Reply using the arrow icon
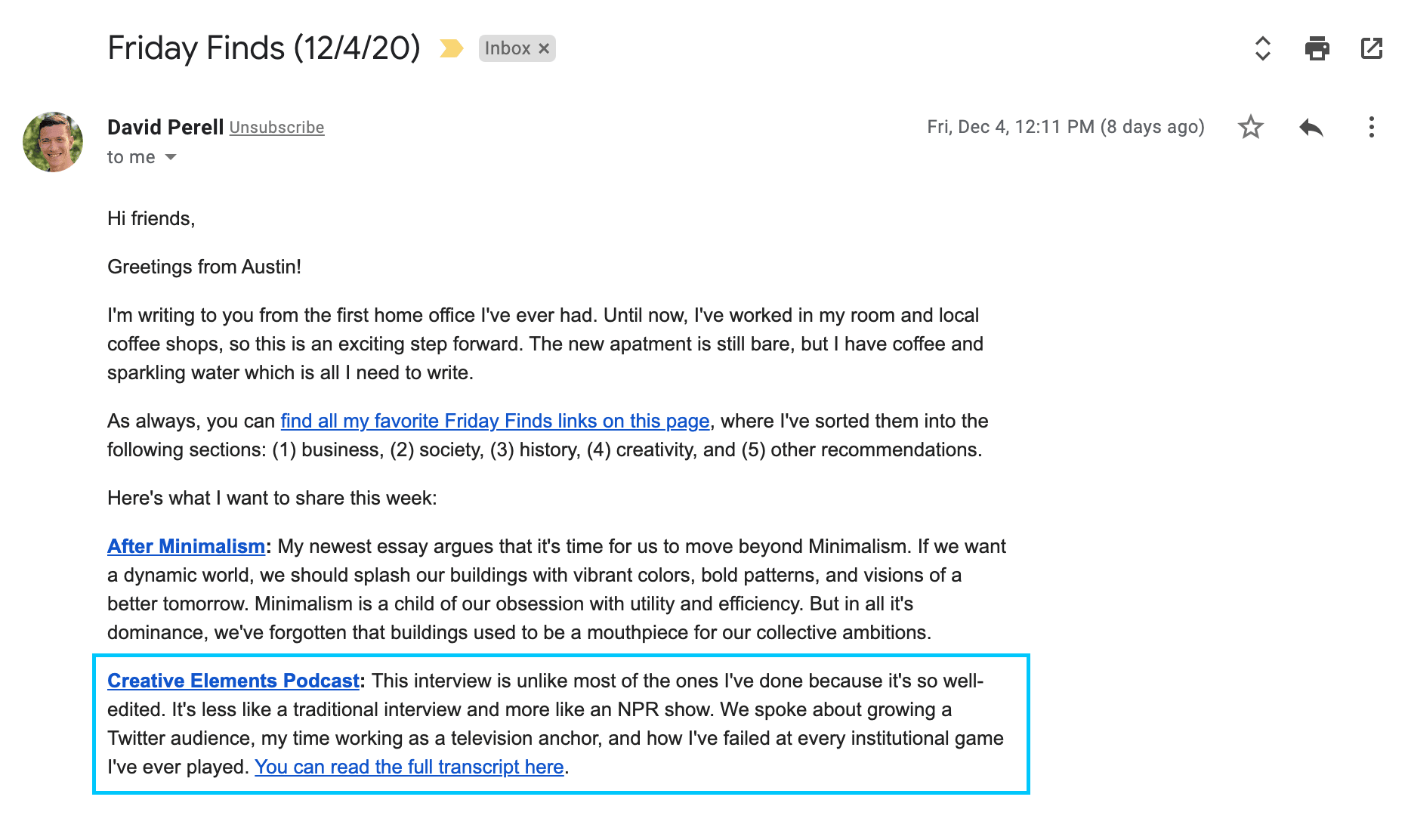 pyautogui.click(x=1311, y=127)
